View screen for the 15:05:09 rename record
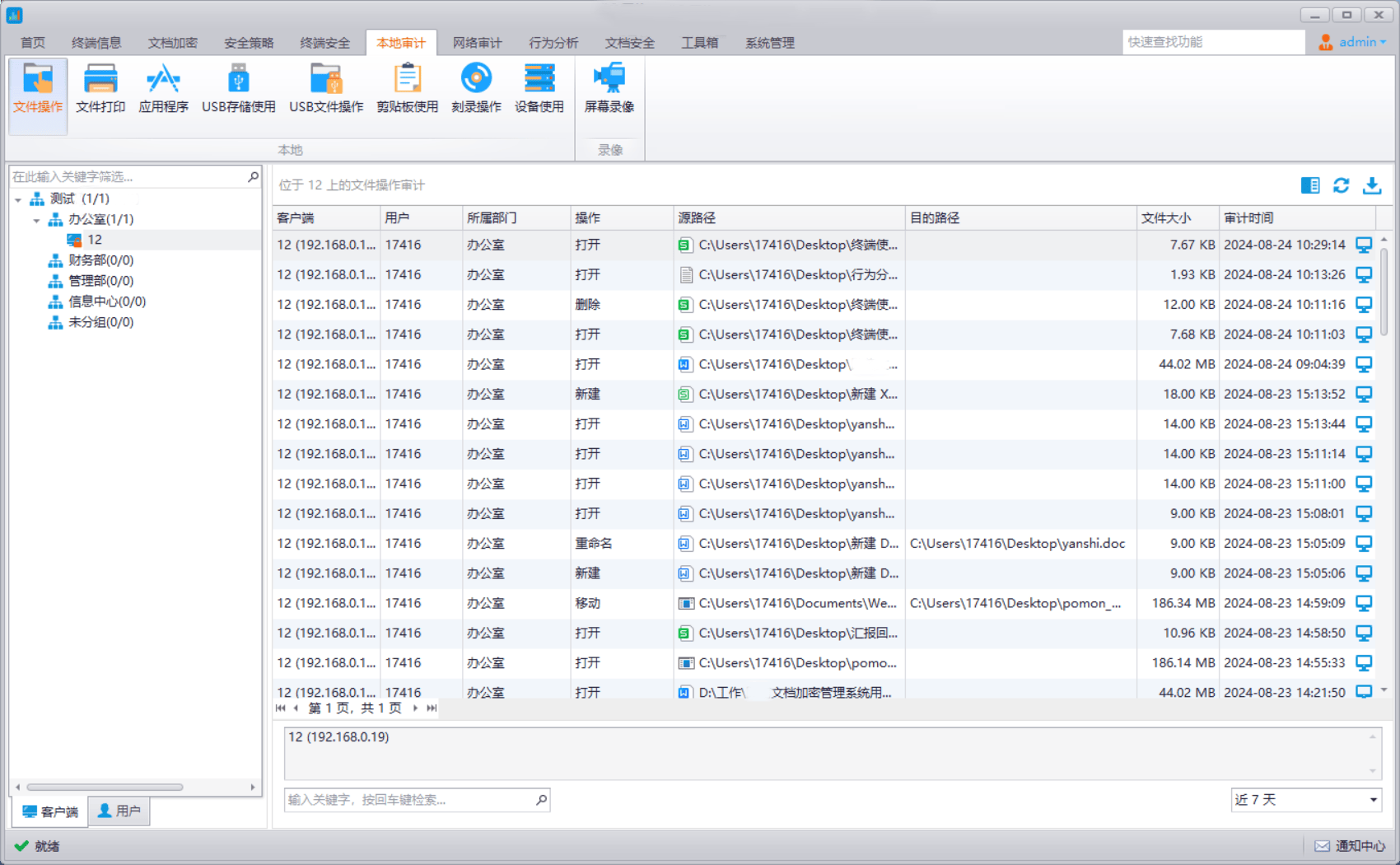1400x865 pixels. (x=1364, y=544)
